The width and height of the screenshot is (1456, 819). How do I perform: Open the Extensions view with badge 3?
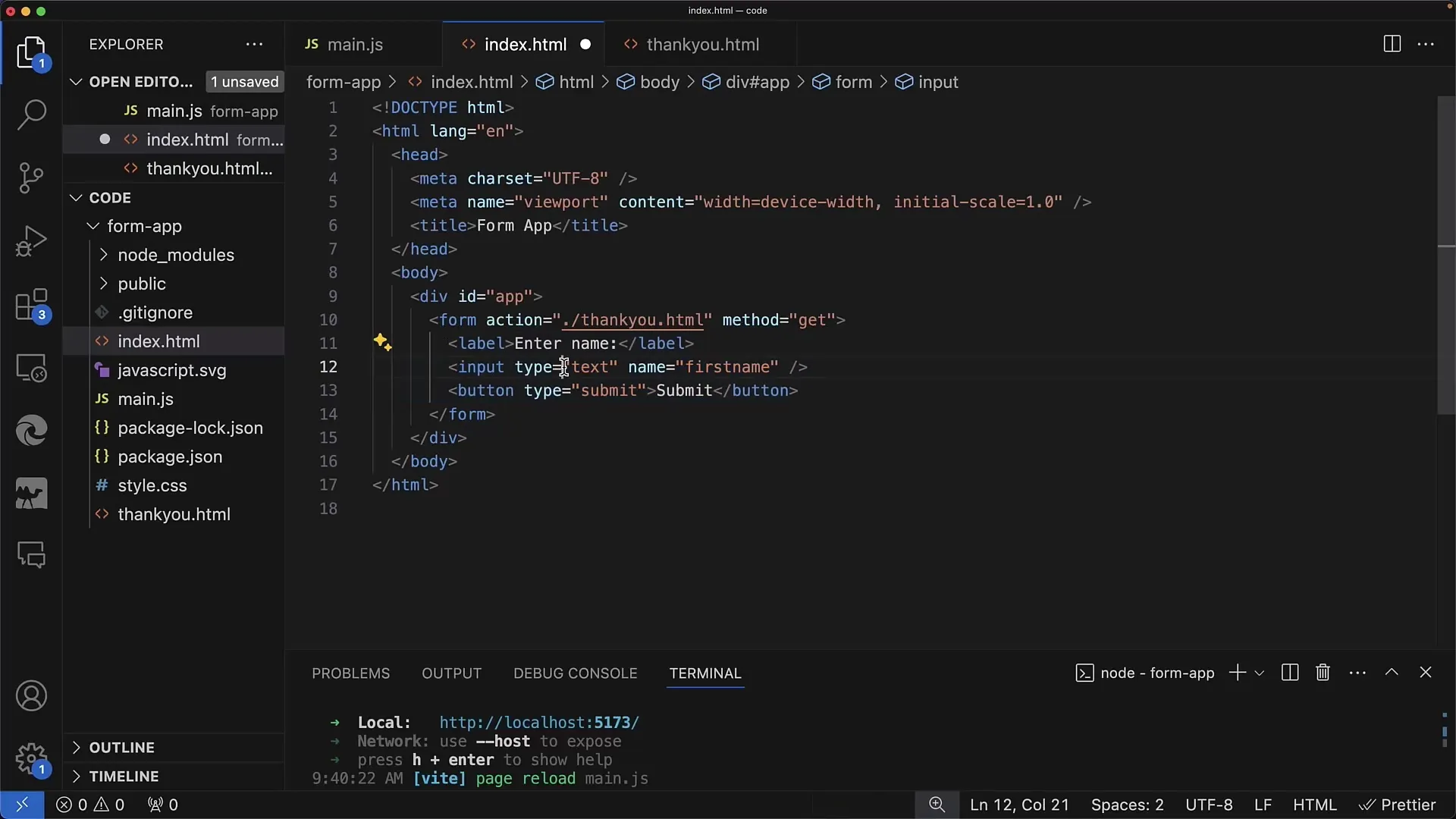31,305
